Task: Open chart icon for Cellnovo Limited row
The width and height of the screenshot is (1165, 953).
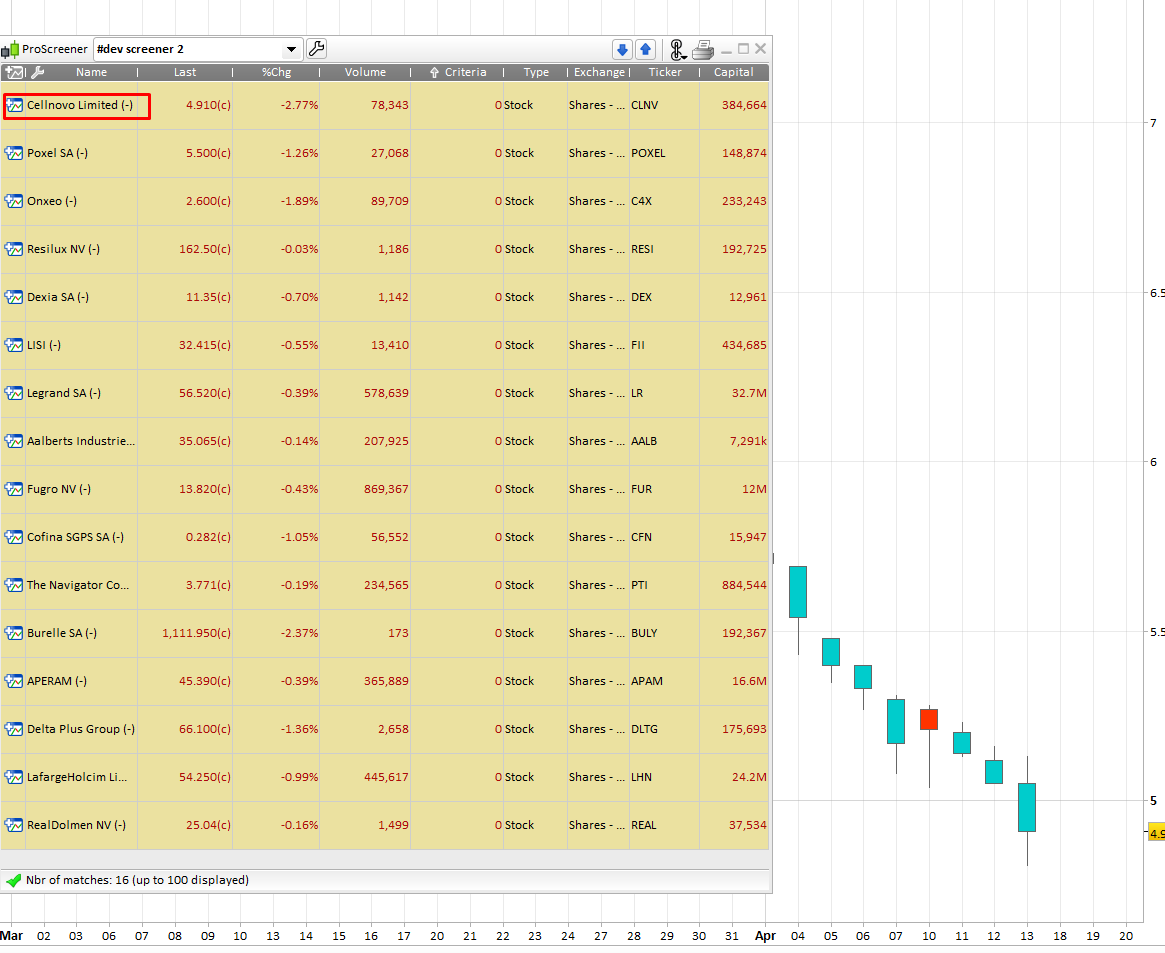Action: (14, 105)
